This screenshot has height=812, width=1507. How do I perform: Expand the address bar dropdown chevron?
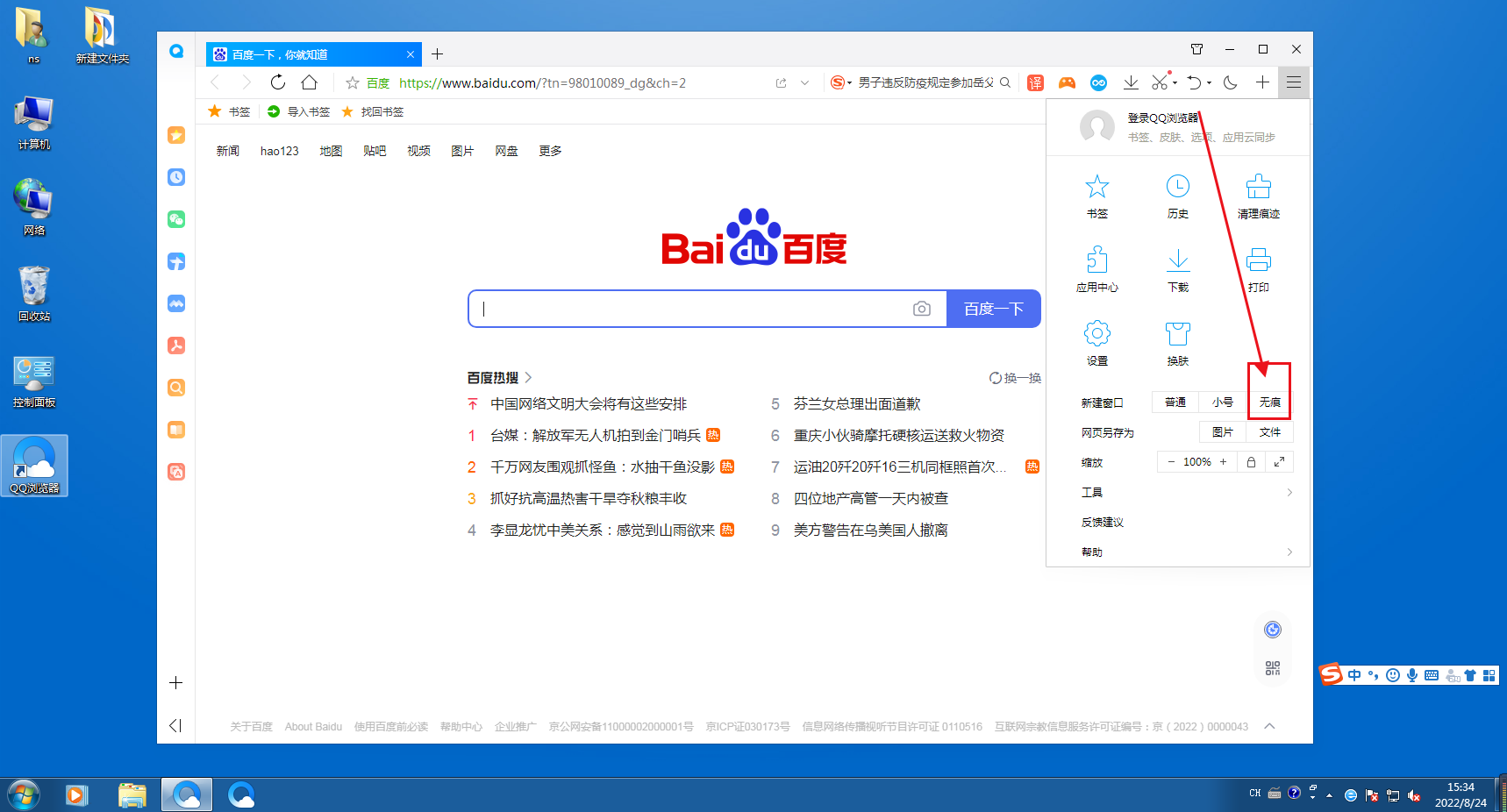click(804, 82)
